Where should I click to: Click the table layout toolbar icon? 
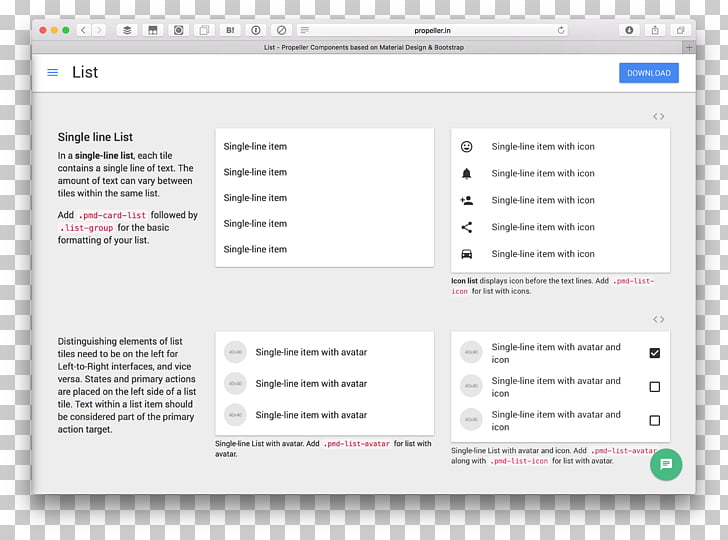pyautogui.click(x=153, y=30)
